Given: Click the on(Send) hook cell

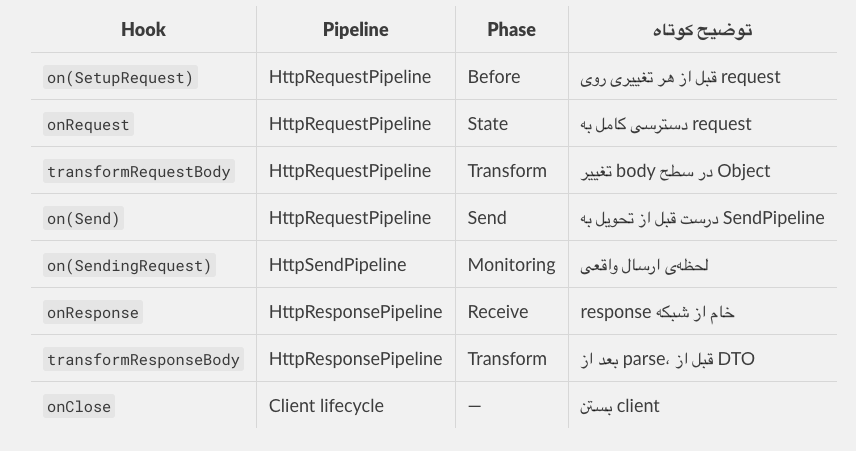Looking at the screenshot, I should (83, 218).
